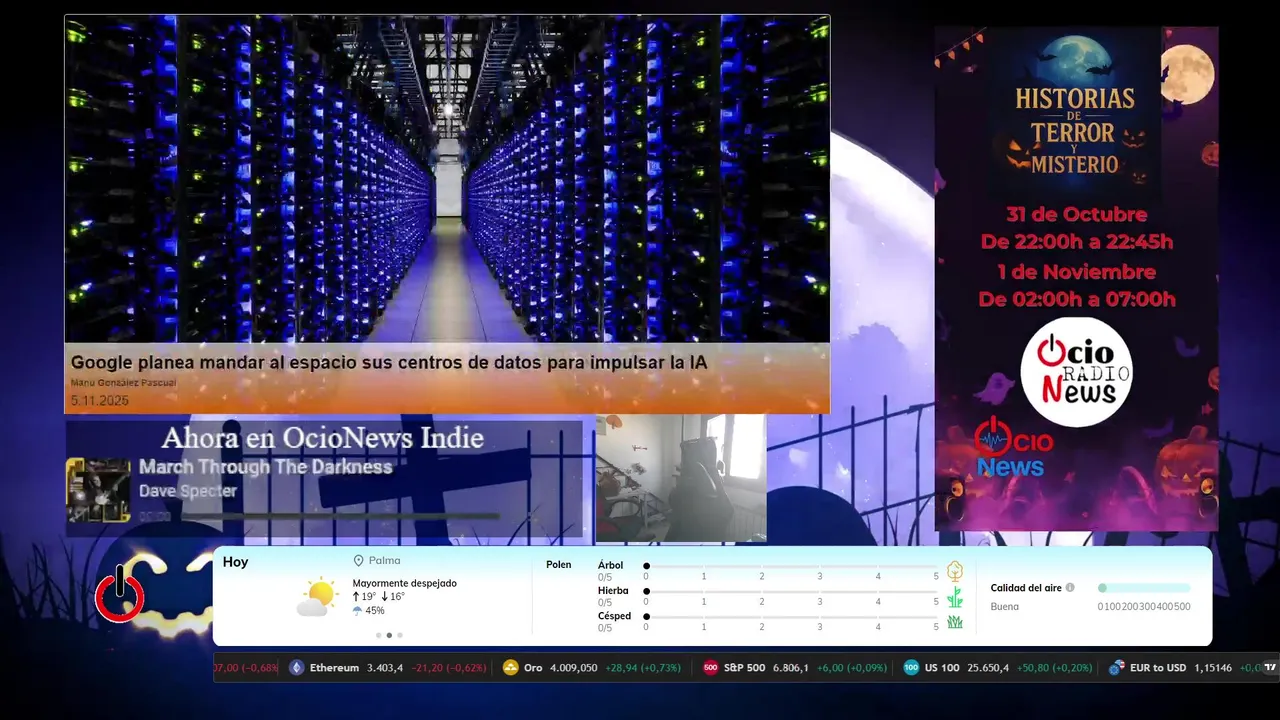Click the 1 de Noviembre schedule text

[1076, 272]
